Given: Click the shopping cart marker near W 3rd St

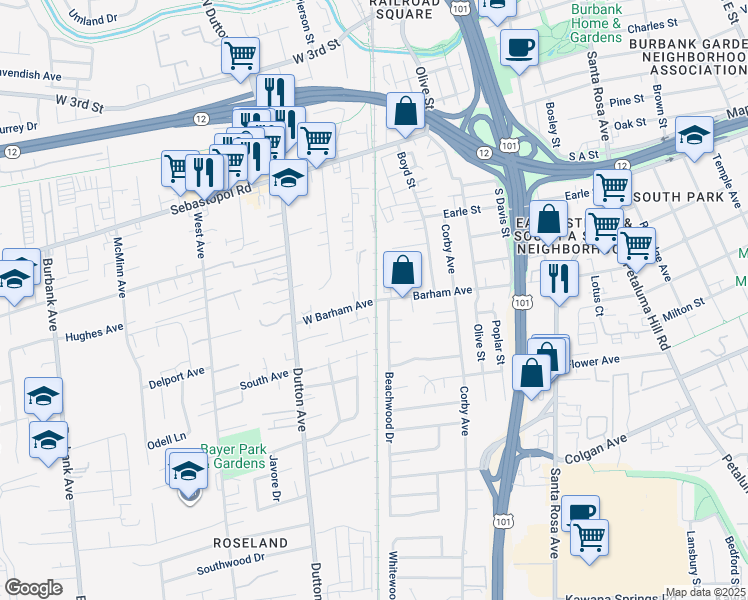Looking at the screenshot, I should point(240,57).
